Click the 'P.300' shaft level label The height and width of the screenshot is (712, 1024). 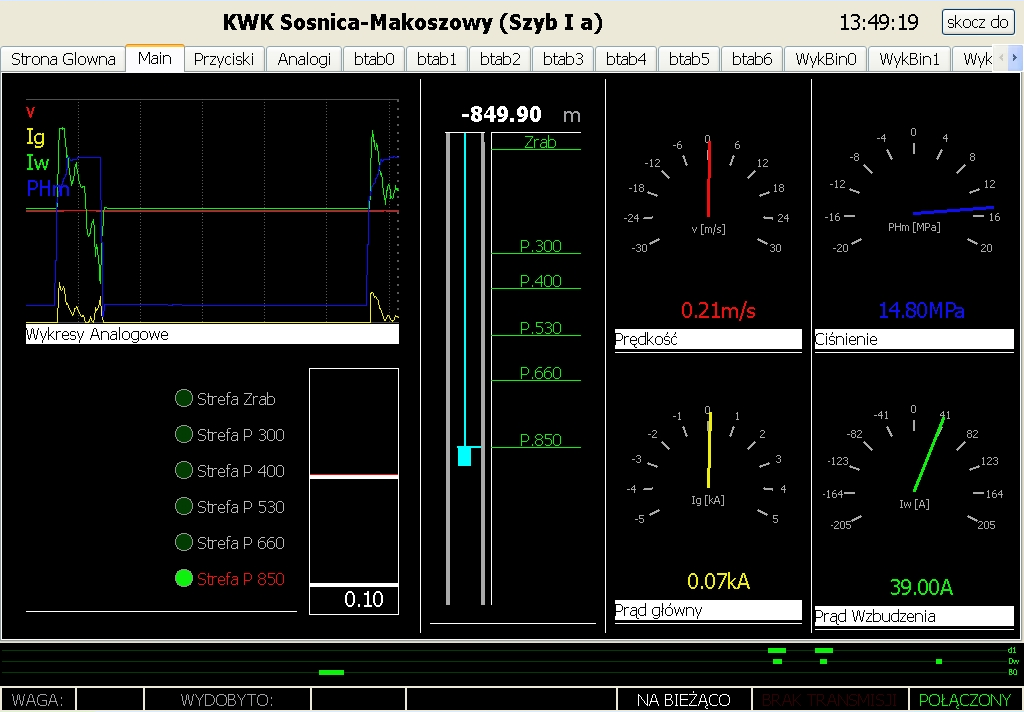click(x=541, y=246)
